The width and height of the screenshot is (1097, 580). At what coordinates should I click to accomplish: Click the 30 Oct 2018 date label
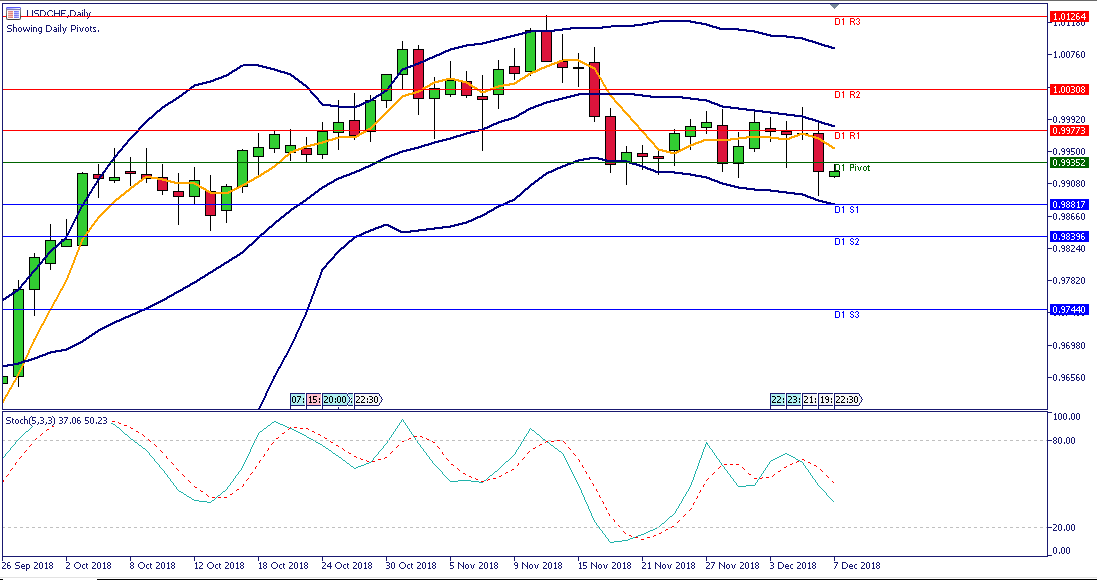[410, 565]
